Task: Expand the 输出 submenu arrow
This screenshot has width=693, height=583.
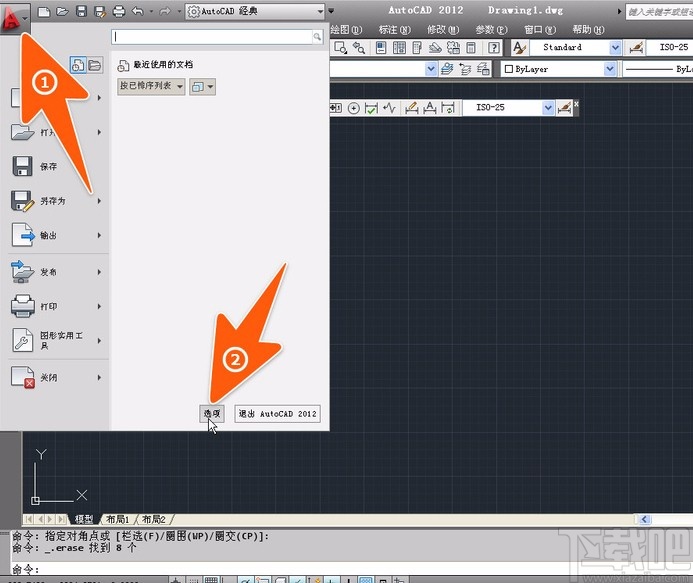Action: (99, 235)
